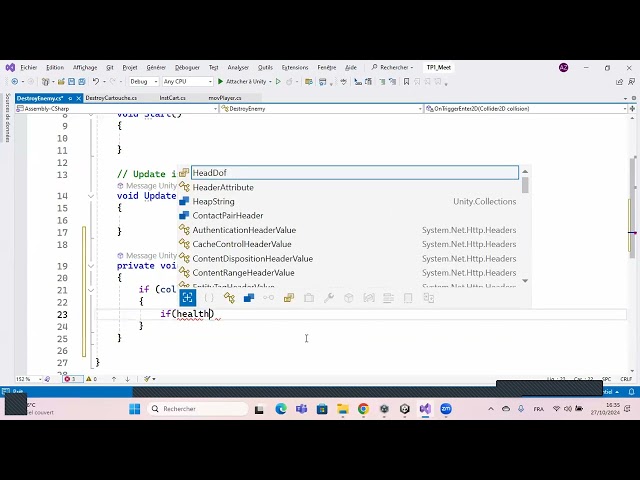
Task: Open the OnTriggerEnter2D member dropdown
Action: pos(526,109)
